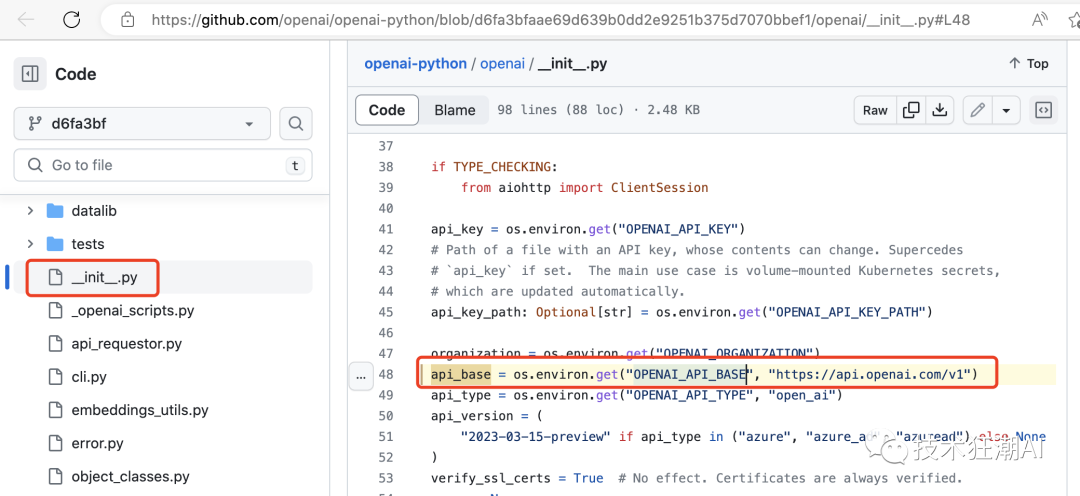
Task: Expand the tests folder
Action: 30,244
